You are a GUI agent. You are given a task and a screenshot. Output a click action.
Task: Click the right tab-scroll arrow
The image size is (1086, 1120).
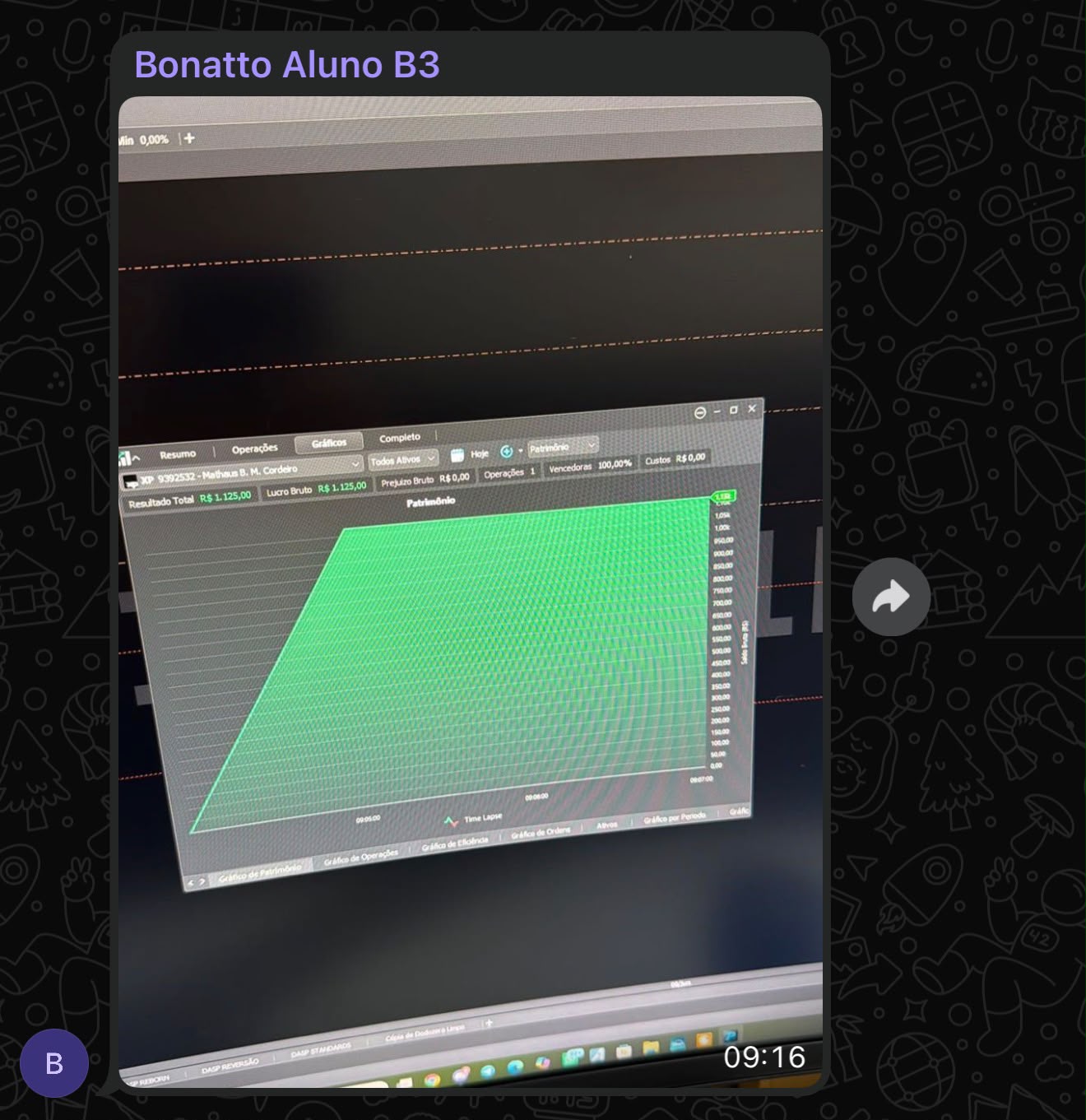(202, 882)
